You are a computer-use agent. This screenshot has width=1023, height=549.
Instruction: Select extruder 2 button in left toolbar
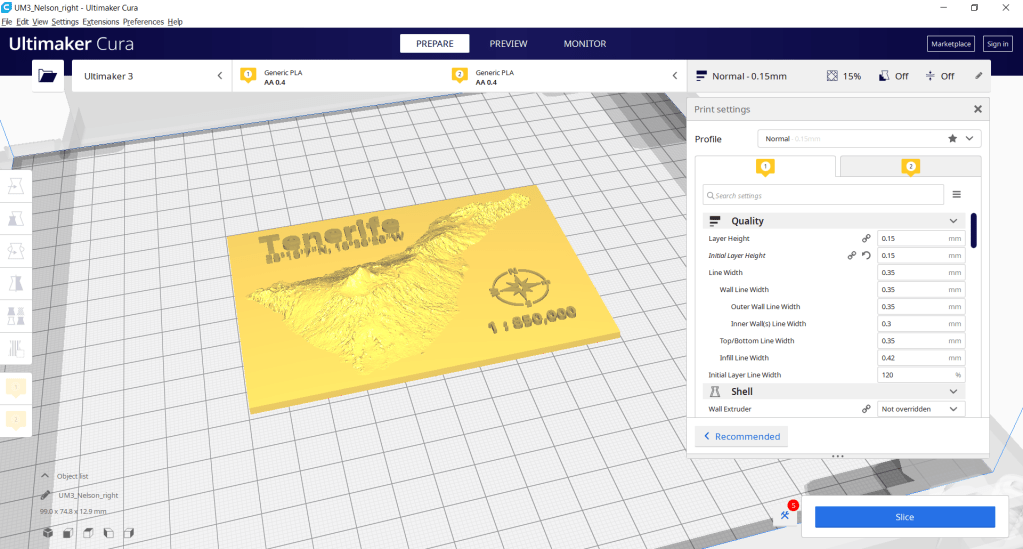(17, 421)
